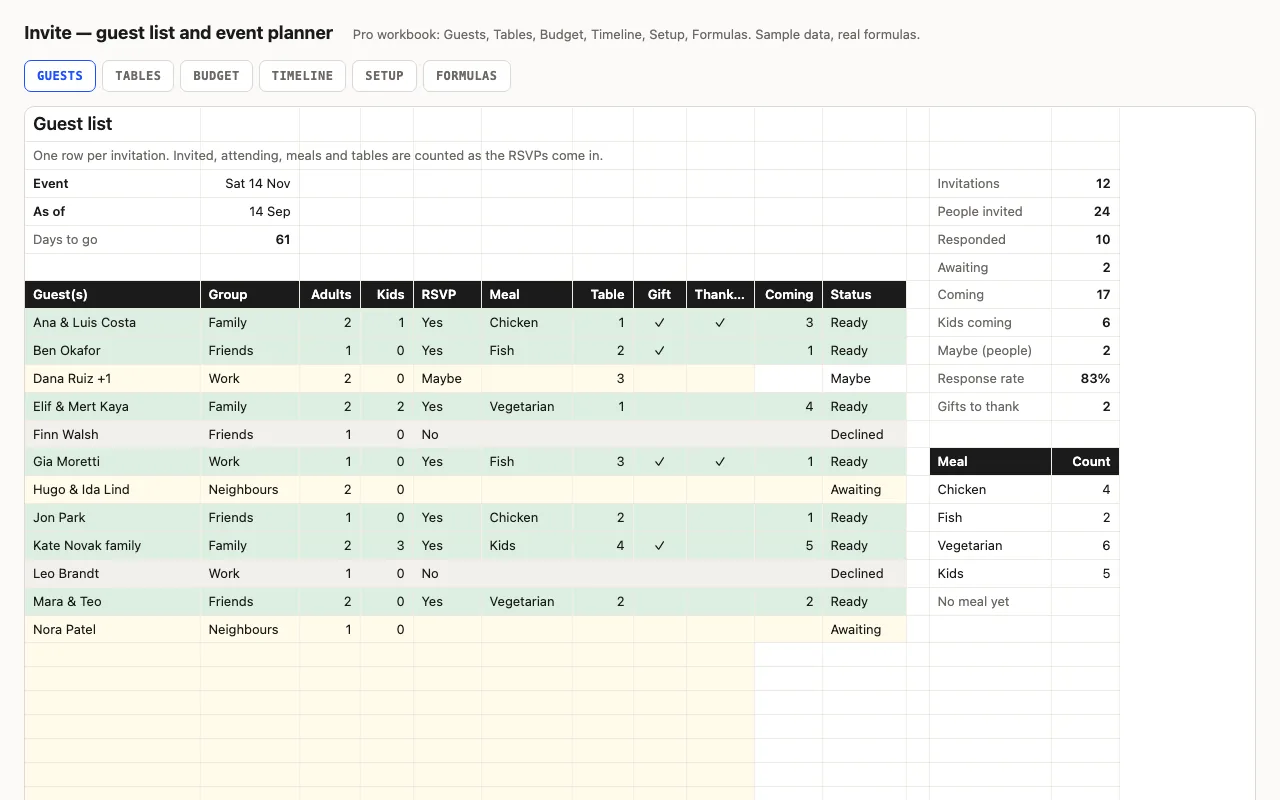This screenshot has width=1280, height=800.
Task: Select the Days to go value 61
Action: [x=250, y=240]
